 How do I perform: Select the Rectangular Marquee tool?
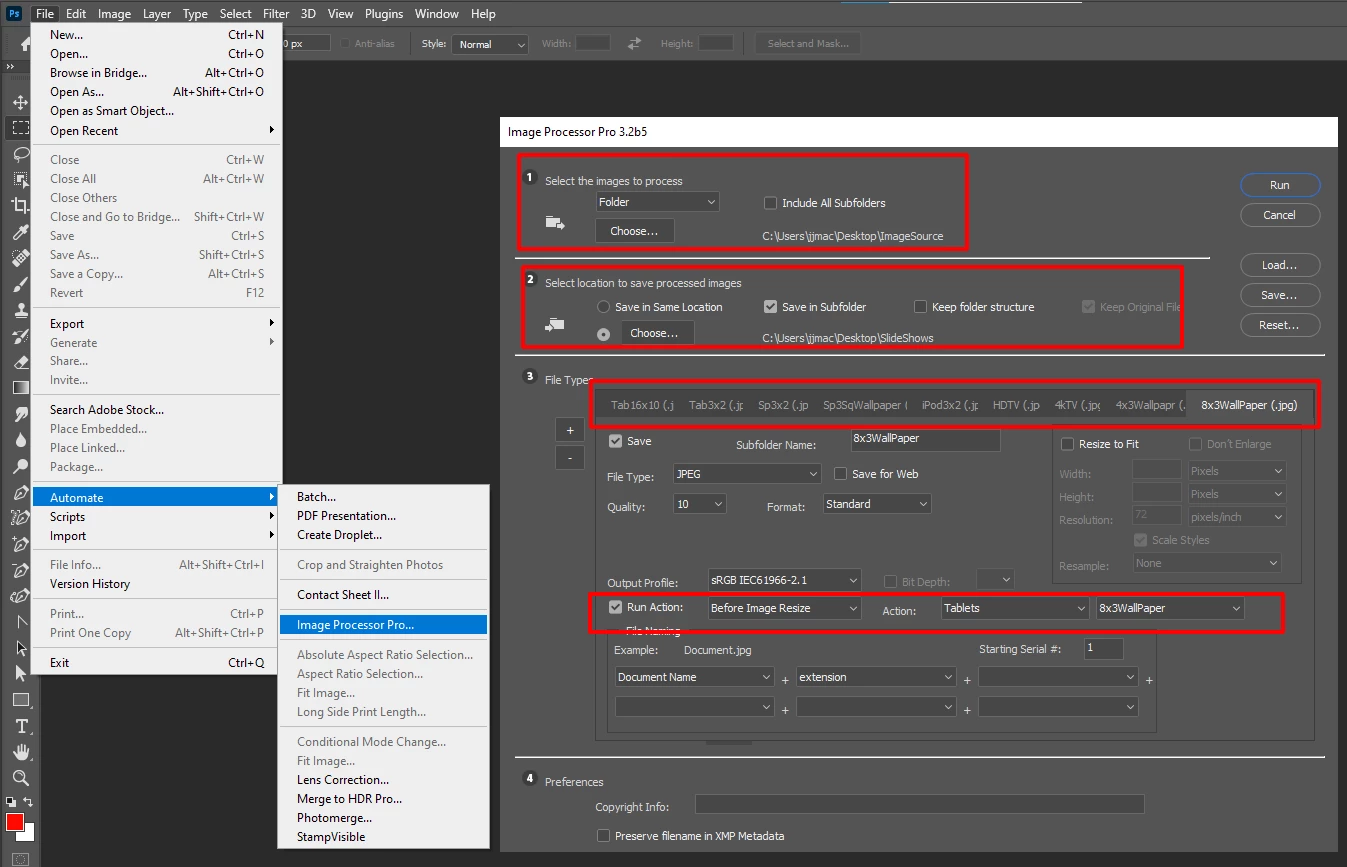(x=20, y=128)
